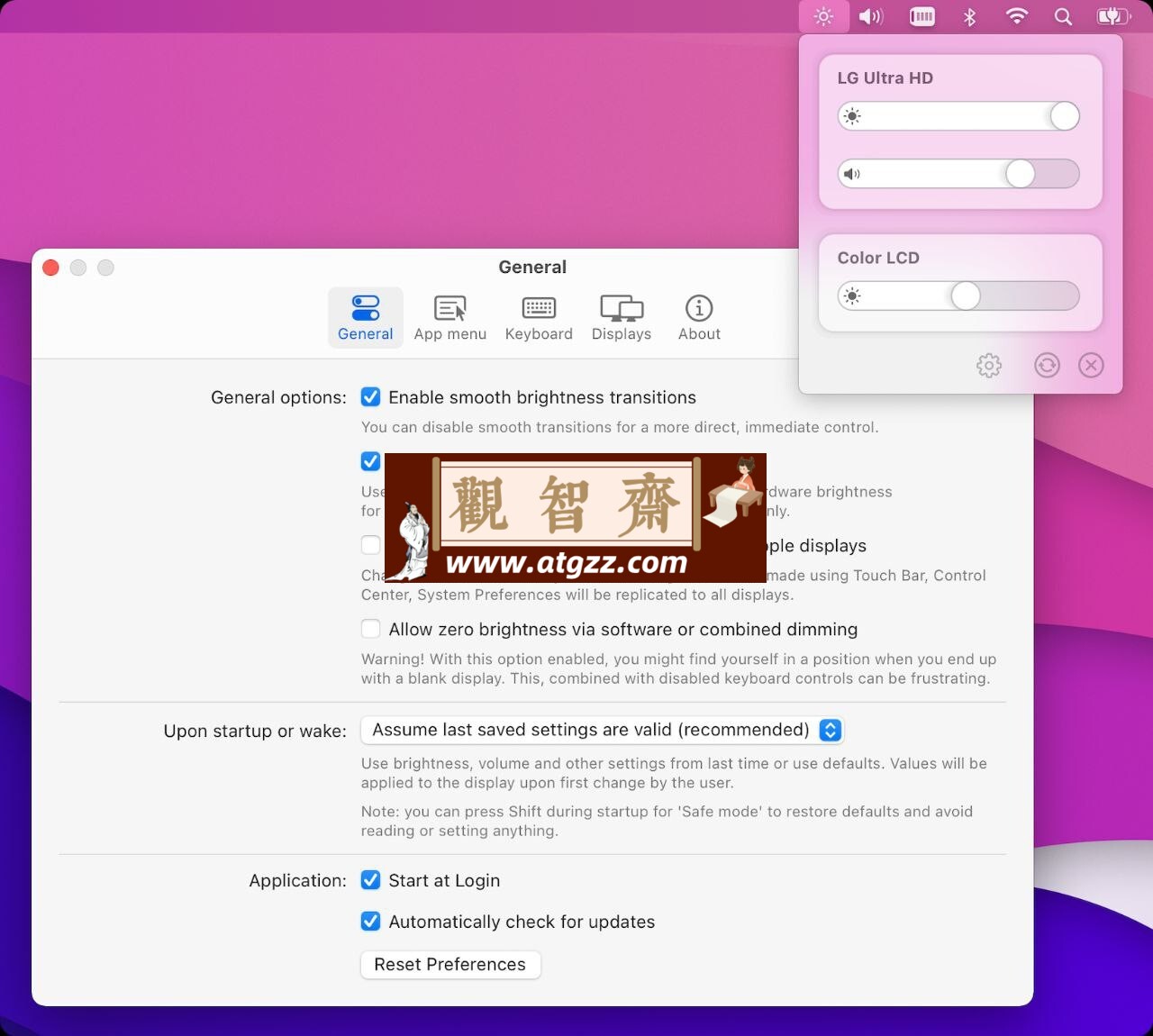
Task: Open the memory monitor menu bar icon
Action: 922,16
